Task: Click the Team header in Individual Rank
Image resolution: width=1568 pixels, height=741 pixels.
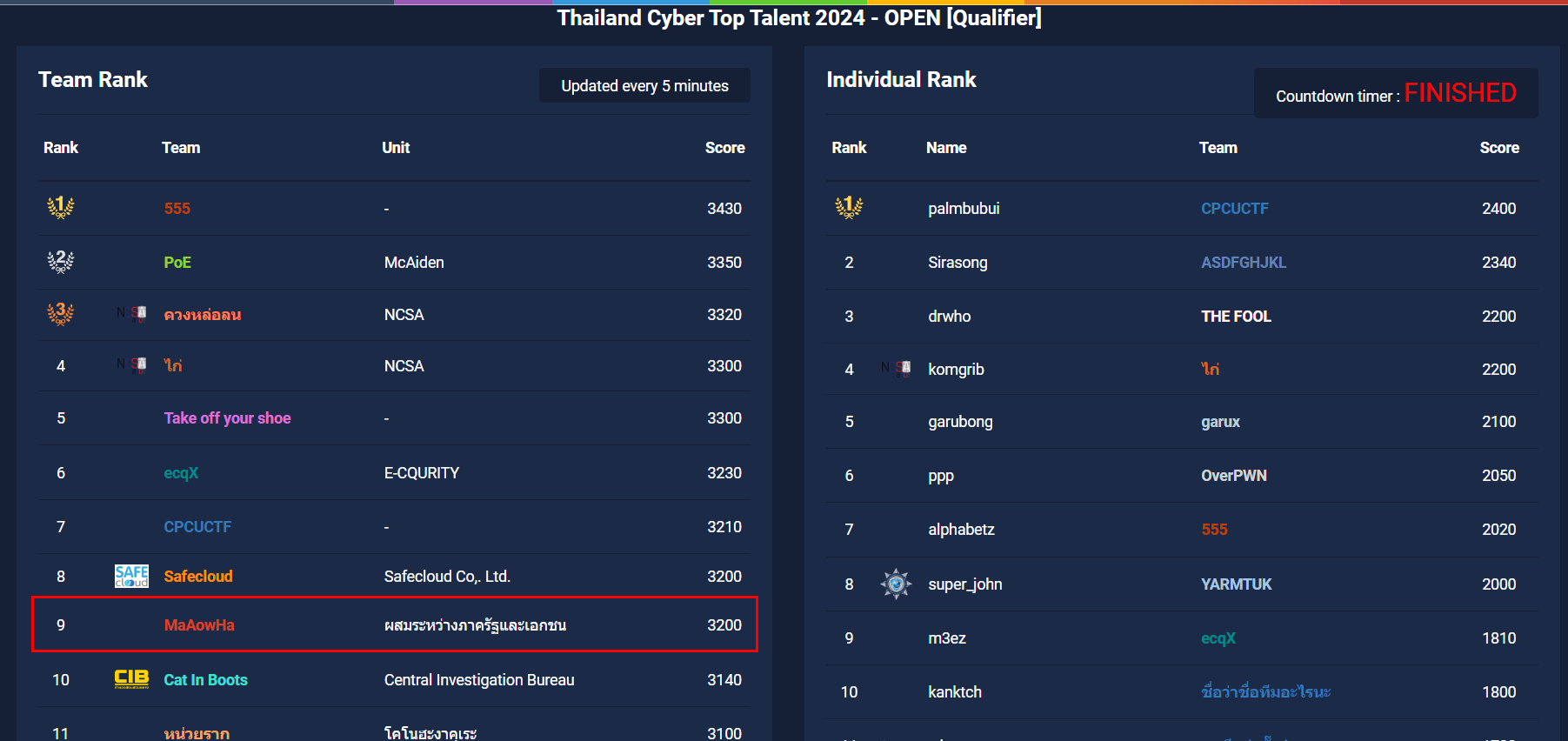Action: 1218,148
